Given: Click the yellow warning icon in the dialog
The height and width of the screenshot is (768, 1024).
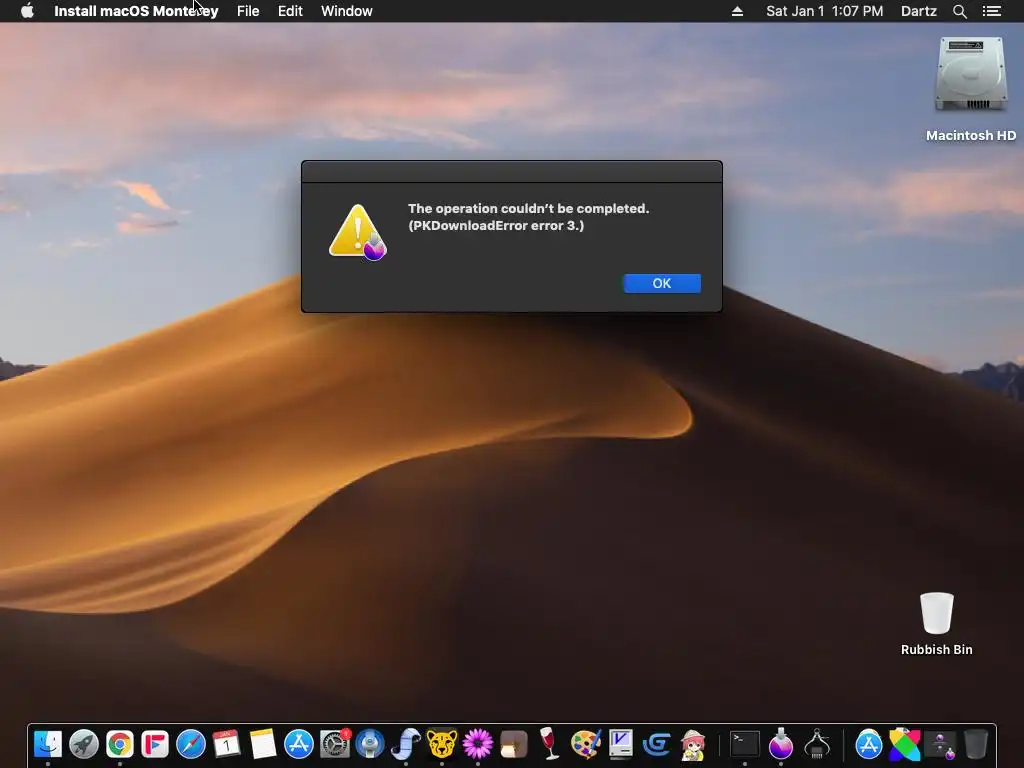Looking at the screenshot, I should pos(357,232).
